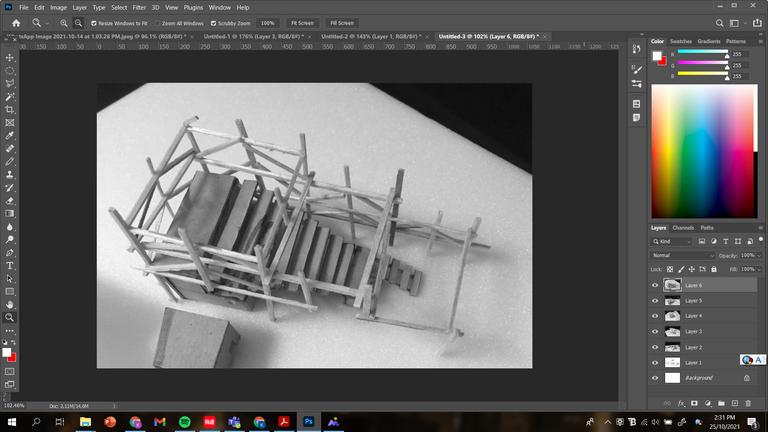Select the Eraser tool
Screen dimensions: 768x432
[9, 200]
